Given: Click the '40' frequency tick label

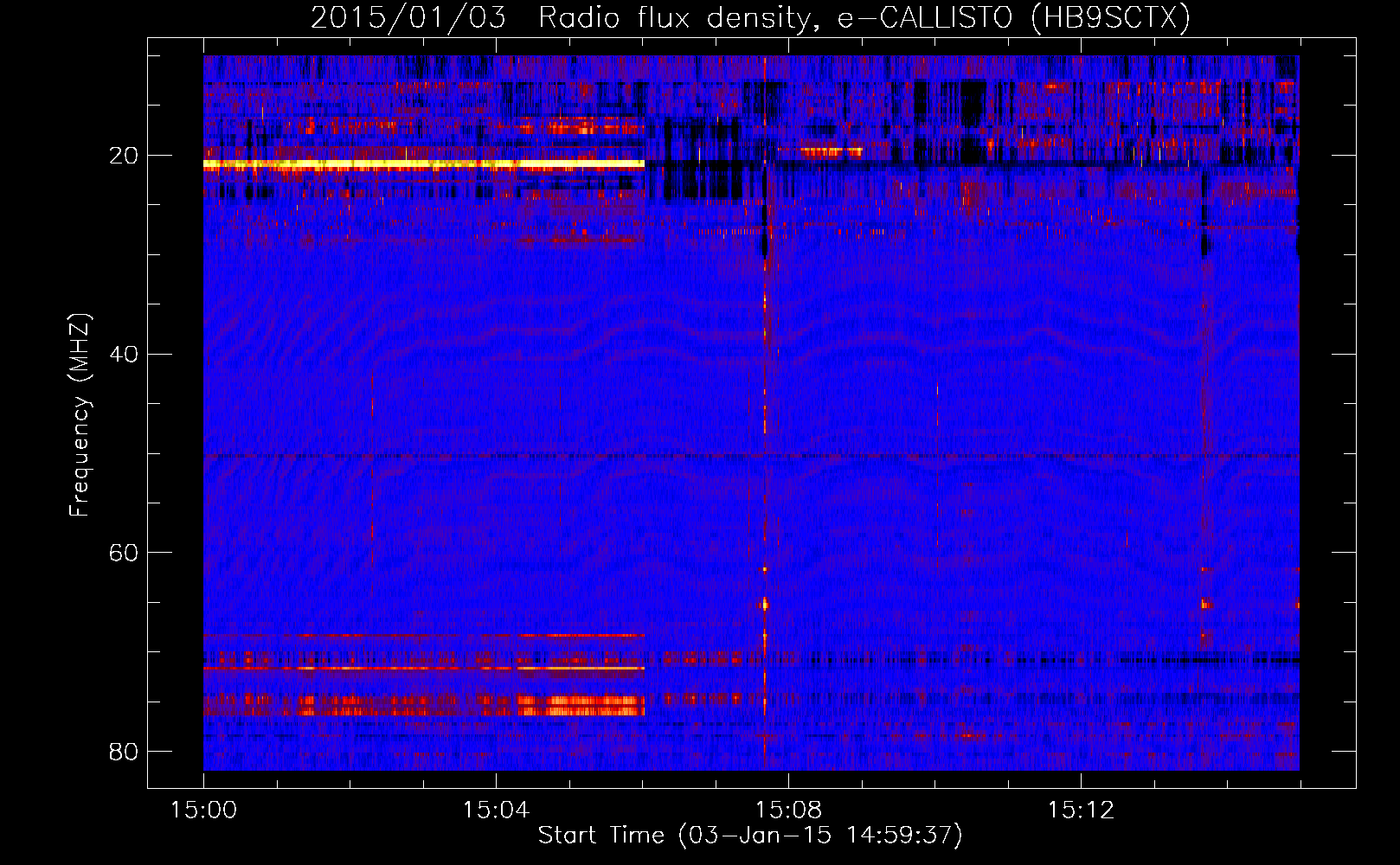Looking at the screenshot, I should pos(124,354).
